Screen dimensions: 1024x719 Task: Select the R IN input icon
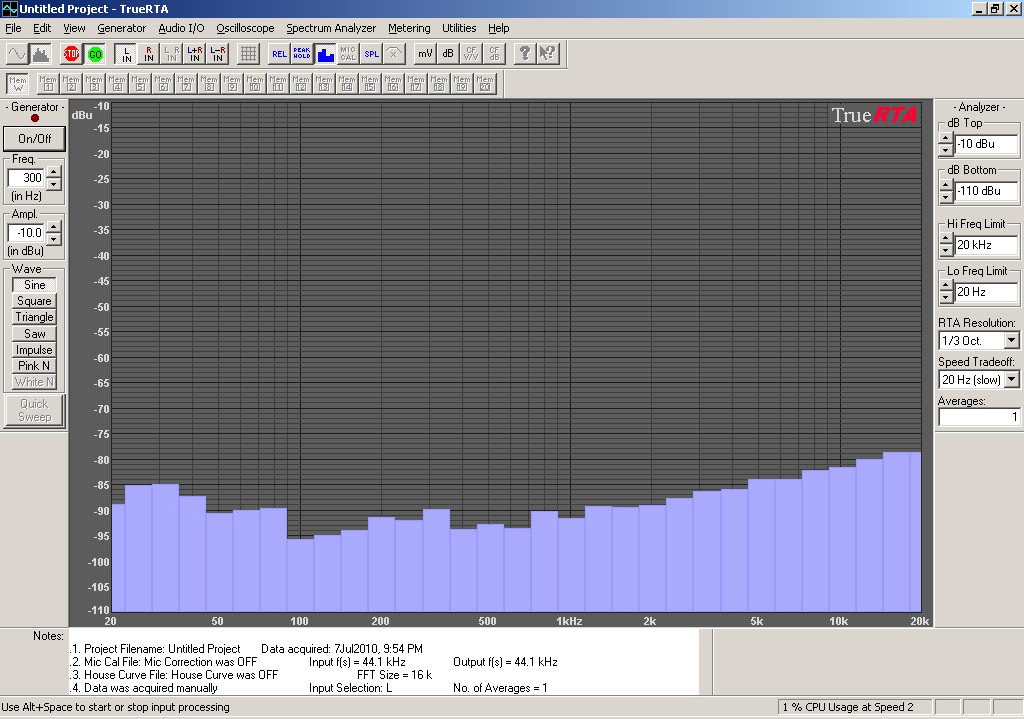149,54
